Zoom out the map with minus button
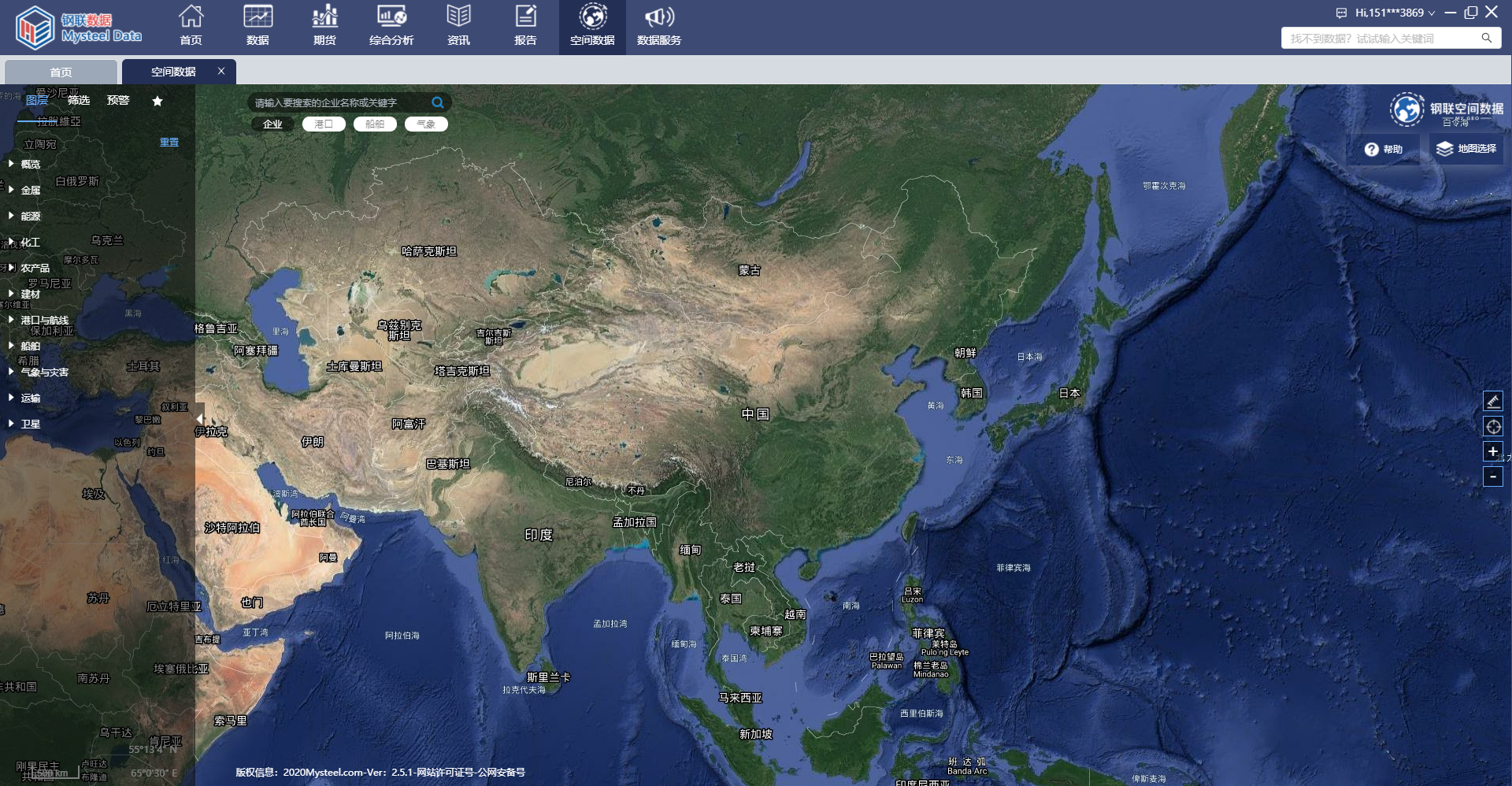 pos(1492,476)
